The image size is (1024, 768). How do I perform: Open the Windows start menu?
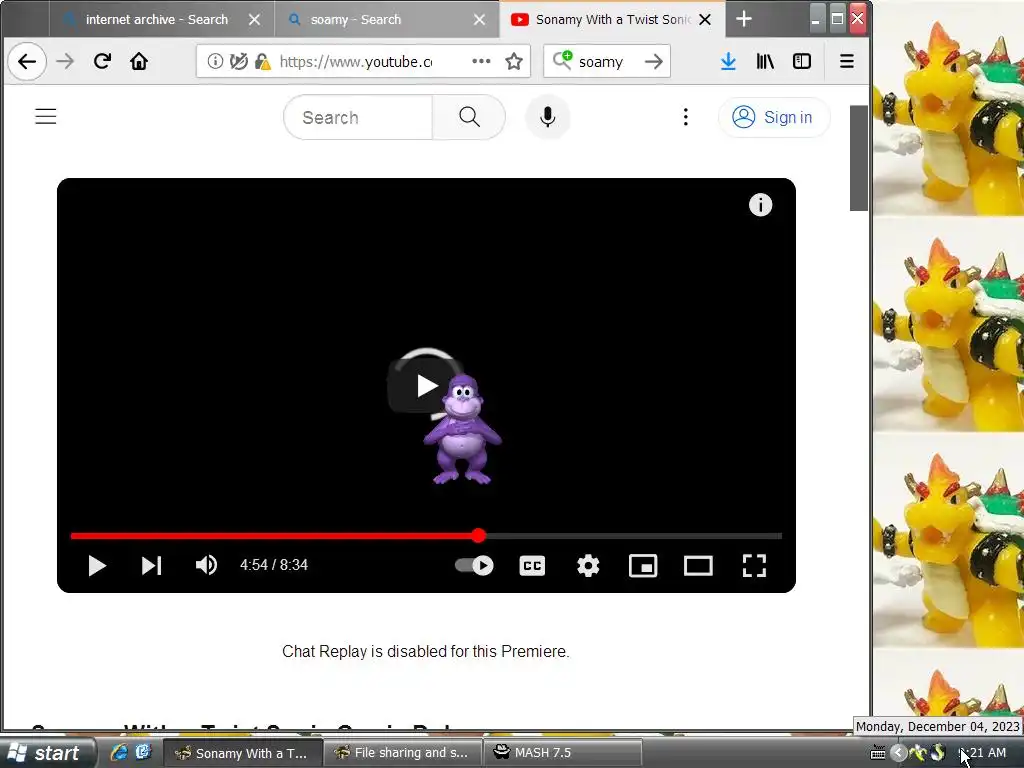point(48,753)
